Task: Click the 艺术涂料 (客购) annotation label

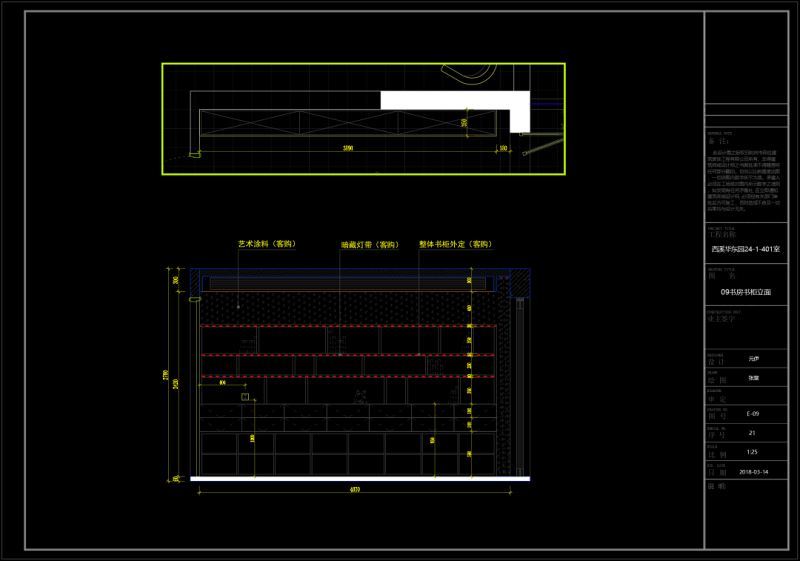Action: pyautogui.click(x=266, y=243)
